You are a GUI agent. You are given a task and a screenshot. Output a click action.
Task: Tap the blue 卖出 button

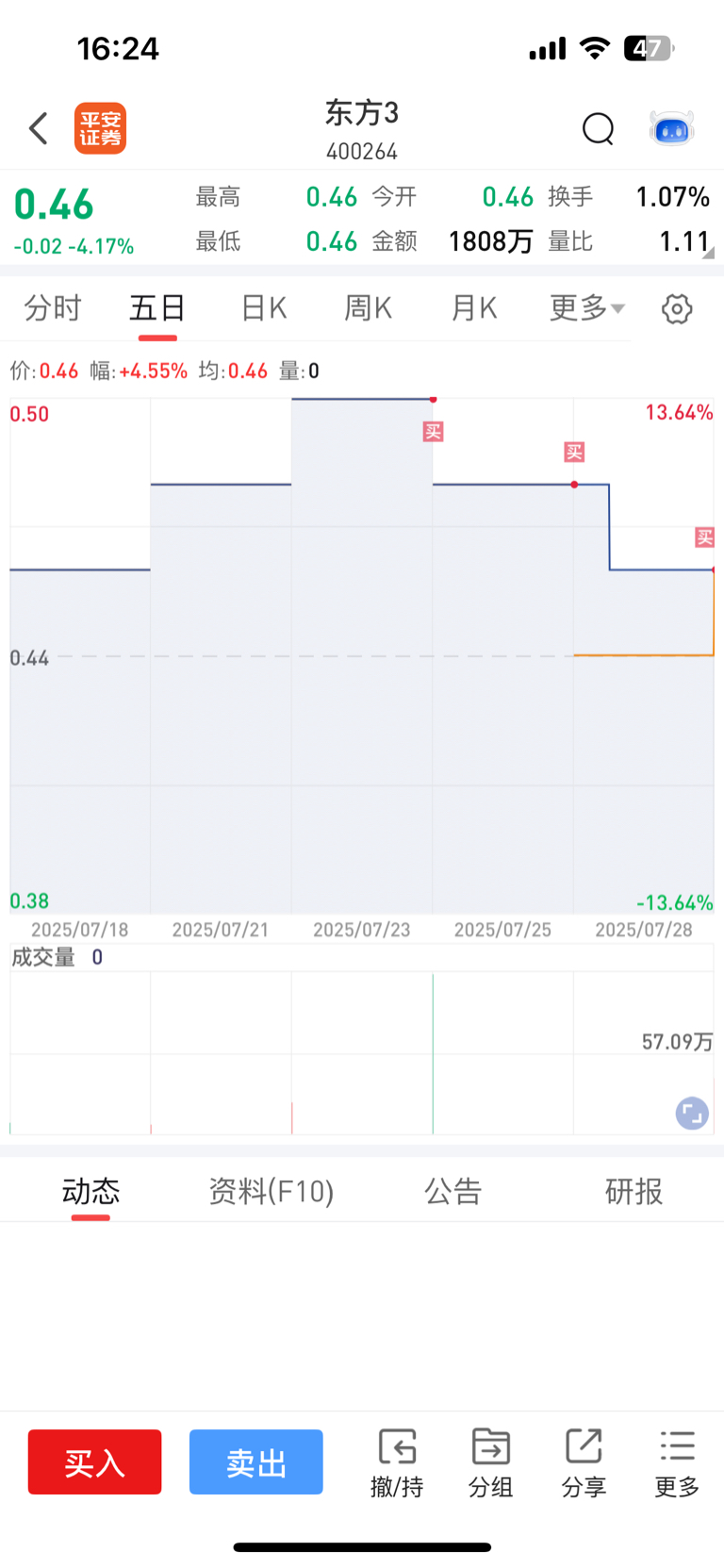pyautogui.click(x=256, y=1462)
